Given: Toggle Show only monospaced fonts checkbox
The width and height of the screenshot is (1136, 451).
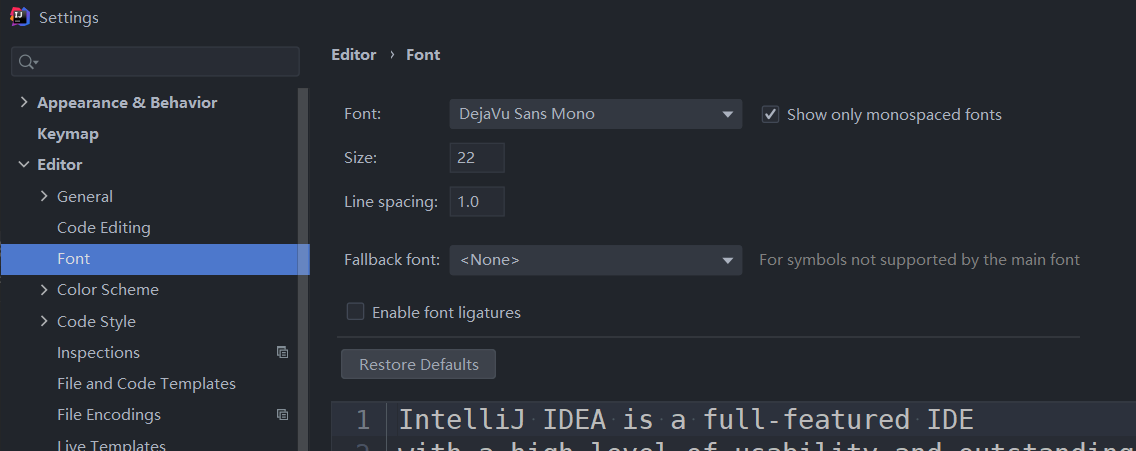Looking at the screenshot, I should pos(770,114).
